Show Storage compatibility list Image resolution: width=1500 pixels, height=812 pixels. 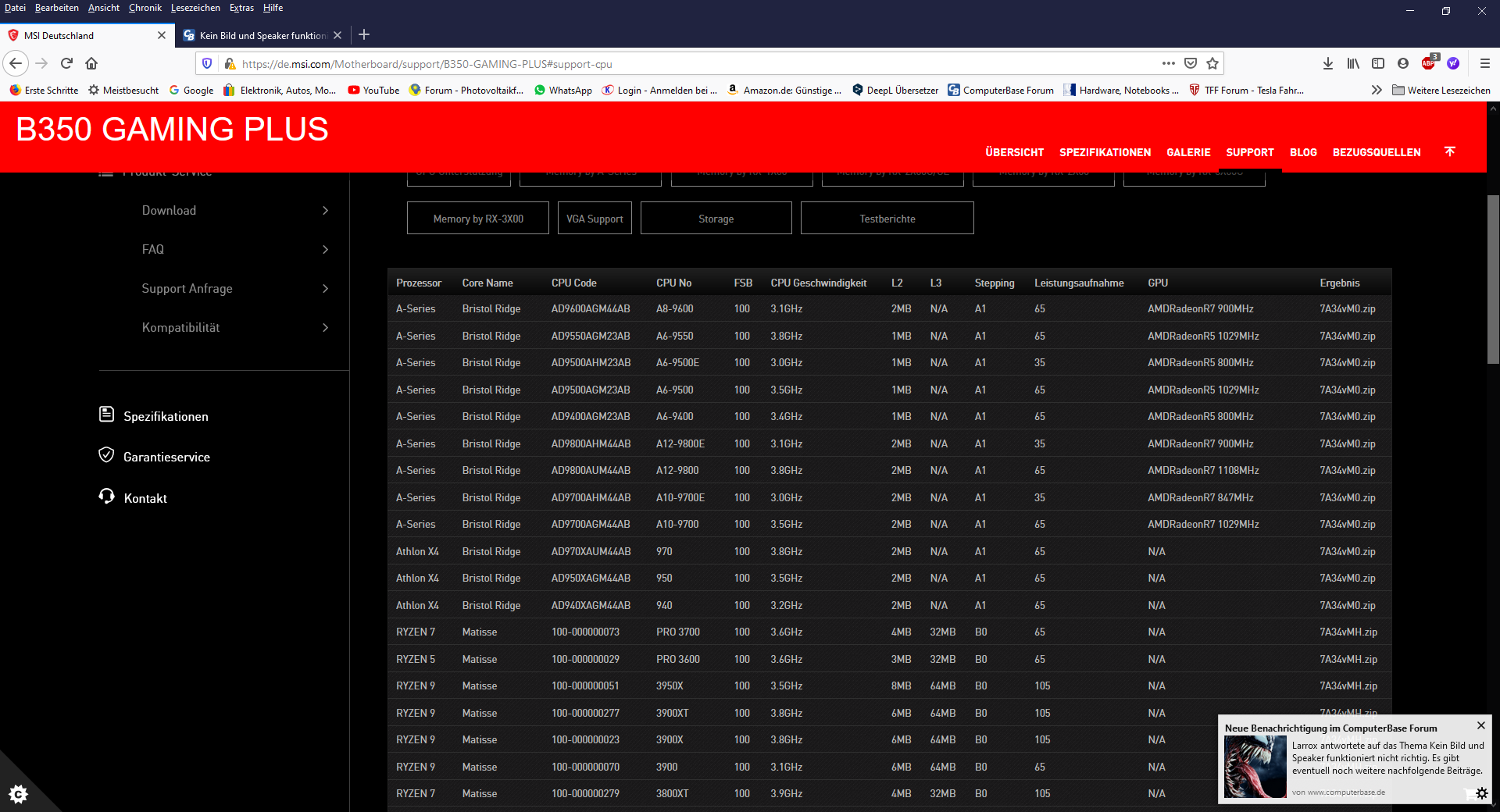tap(716, 218)
